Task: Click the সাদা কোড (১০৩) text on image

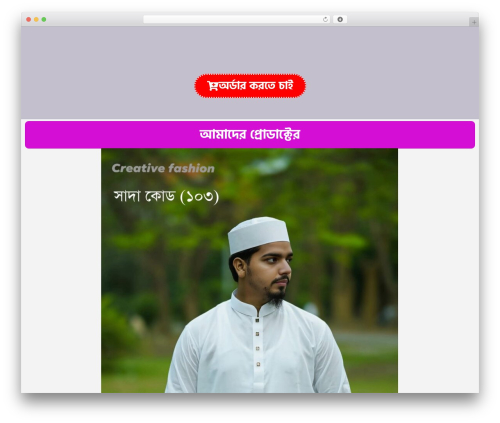Action: tap(166, 196)
